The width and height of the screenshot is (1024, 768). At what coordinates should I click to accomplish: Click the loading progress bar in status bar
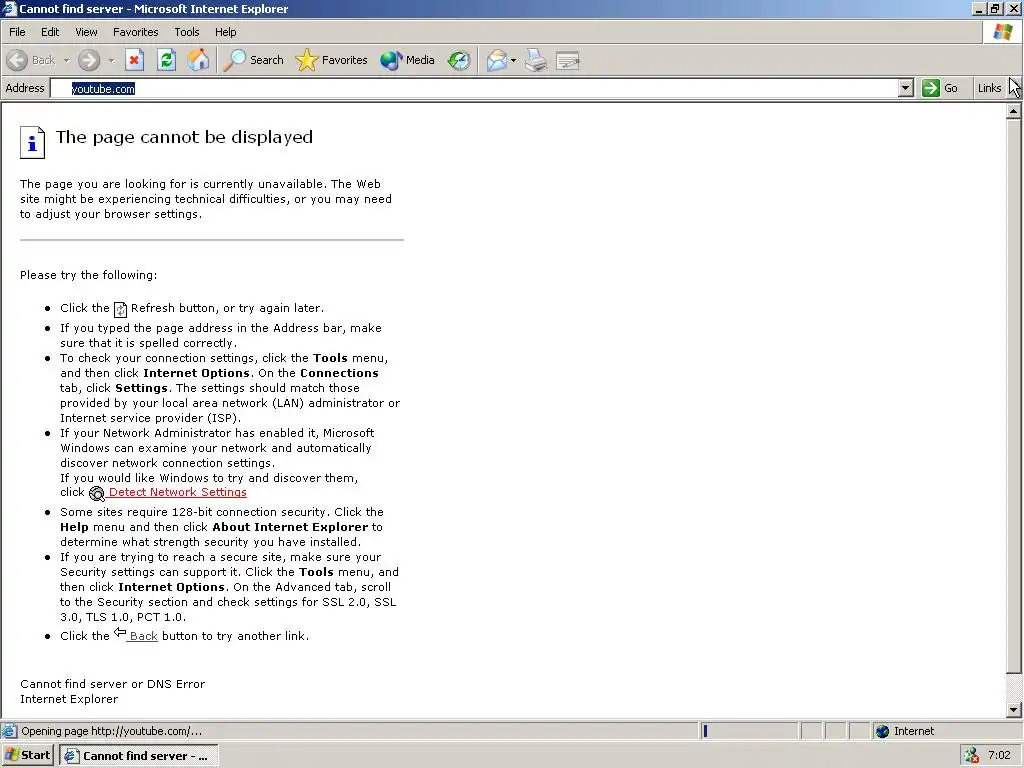(749, 731)
